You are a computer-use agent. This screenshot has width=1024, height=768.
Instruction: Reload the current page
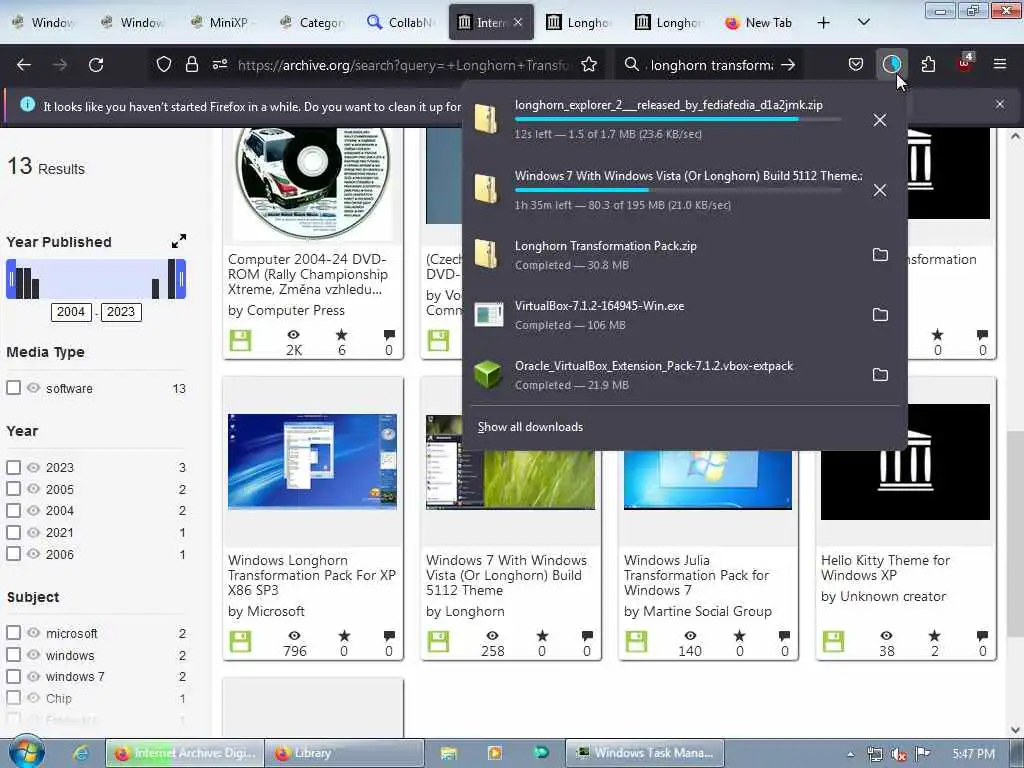96,65
